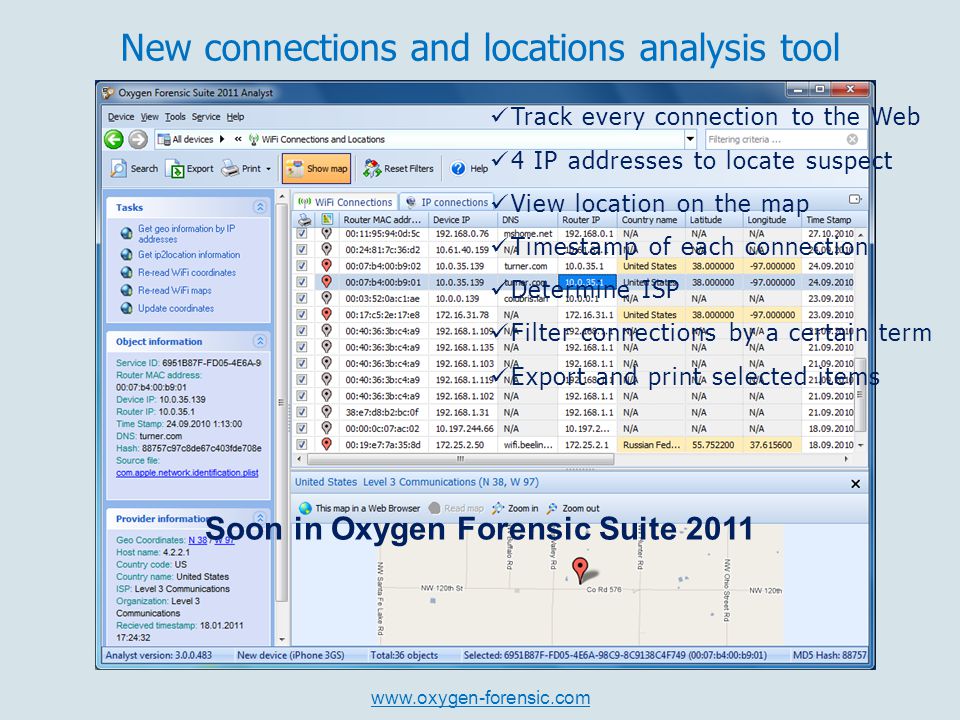Clear the filtering criteria with X icon
Screen dimensions: 960x720
[x=852, y=140]
